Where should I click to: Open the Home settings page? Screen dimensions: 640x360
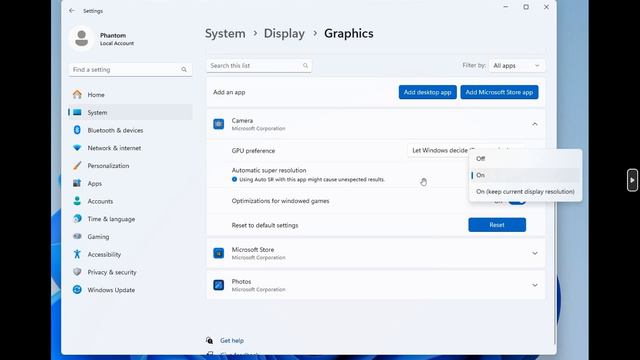(130, 95)
